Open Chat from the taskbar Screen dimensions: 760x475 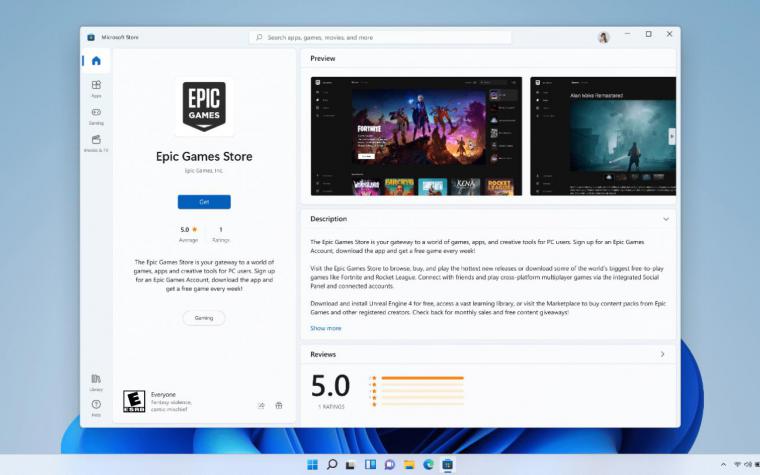[x=390, y=465]
